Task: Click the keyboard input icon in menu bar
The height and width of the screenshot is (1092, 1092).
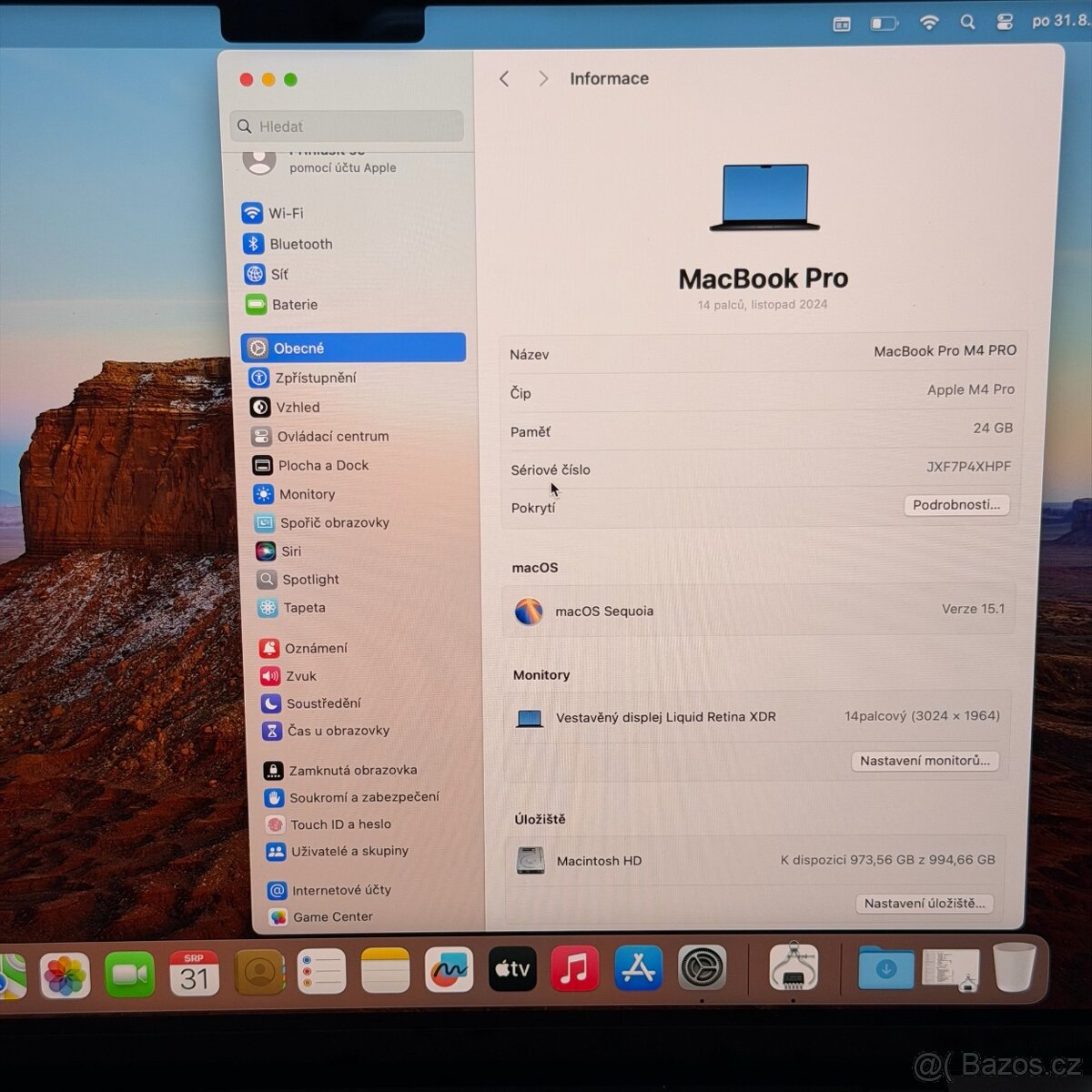Action: [x=842, y=25]
